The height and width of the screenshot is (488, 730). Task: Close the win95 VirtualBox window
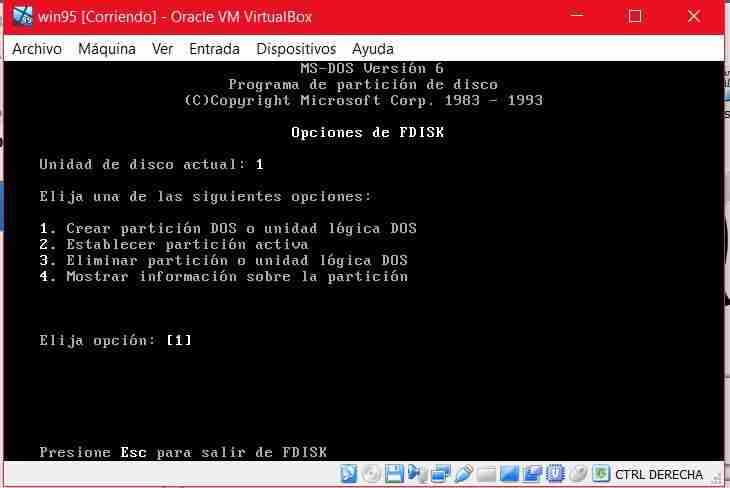pos(694,16)
